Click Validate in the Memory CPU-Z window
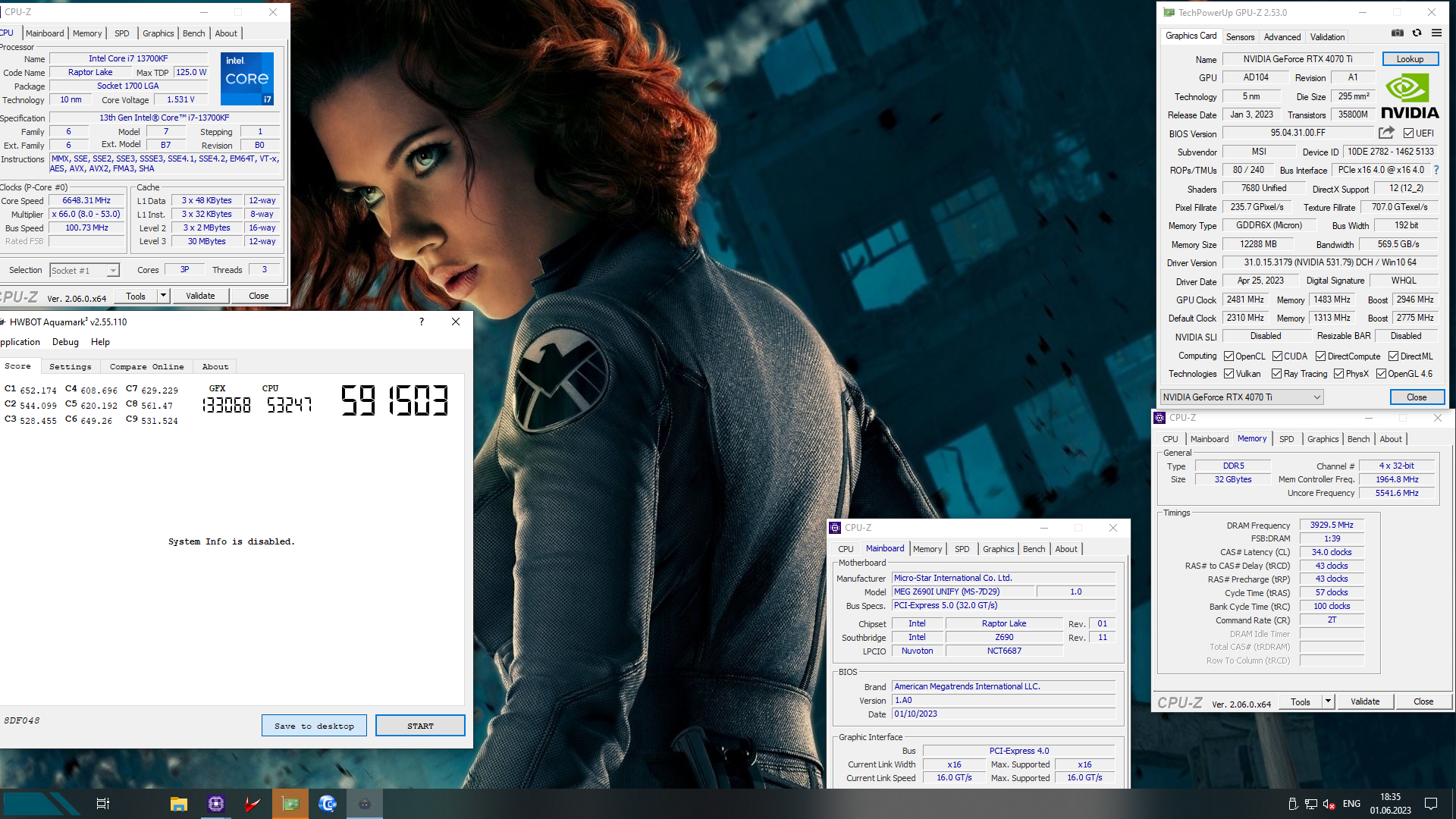Screen dimensions: 1456x819 coord(1365,701)
